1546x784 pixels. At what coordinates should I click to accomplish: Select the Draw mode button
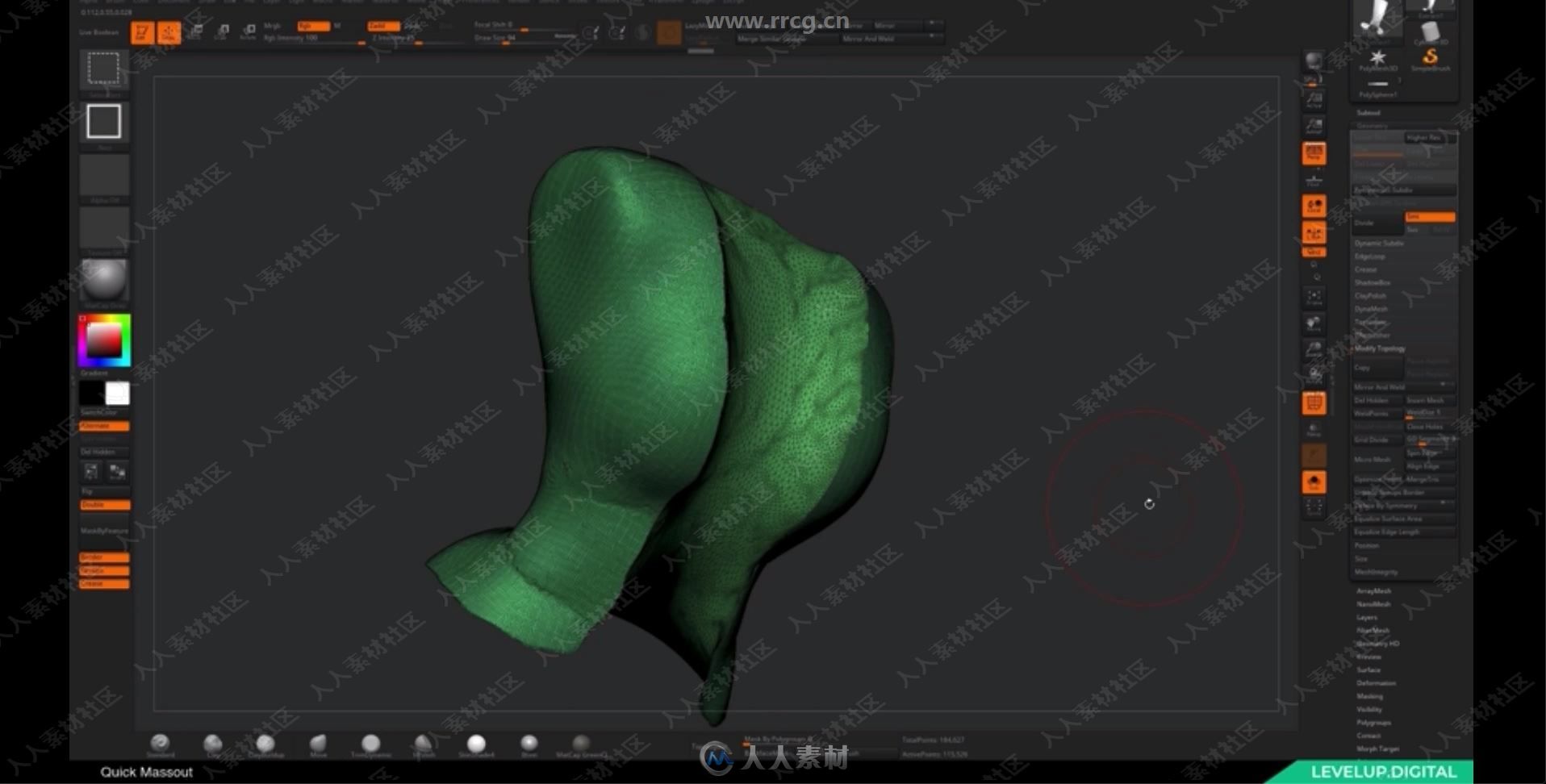point(169,33)
